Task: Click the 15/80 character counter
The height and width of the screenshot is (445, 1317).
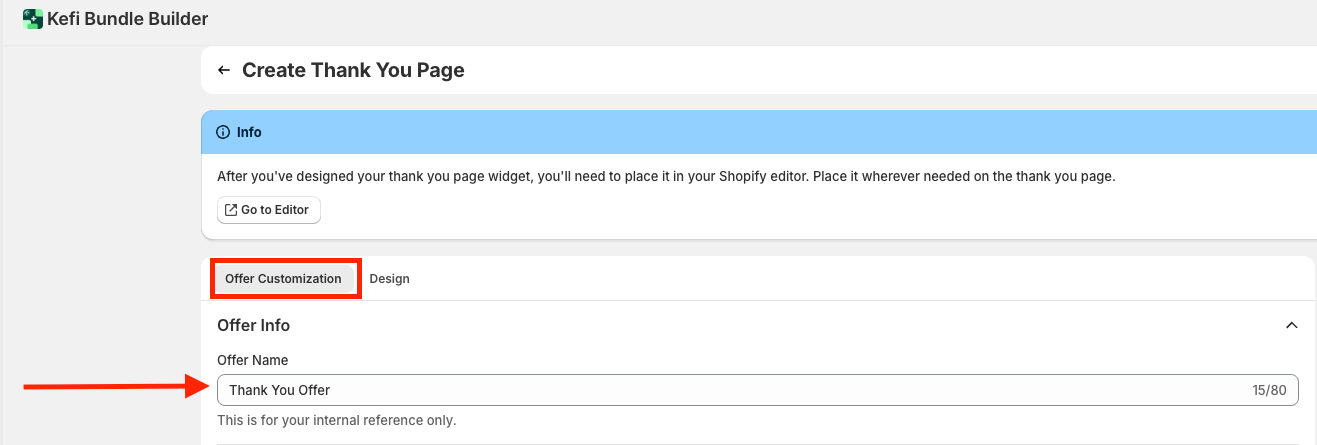Action: pos(1269,390)
